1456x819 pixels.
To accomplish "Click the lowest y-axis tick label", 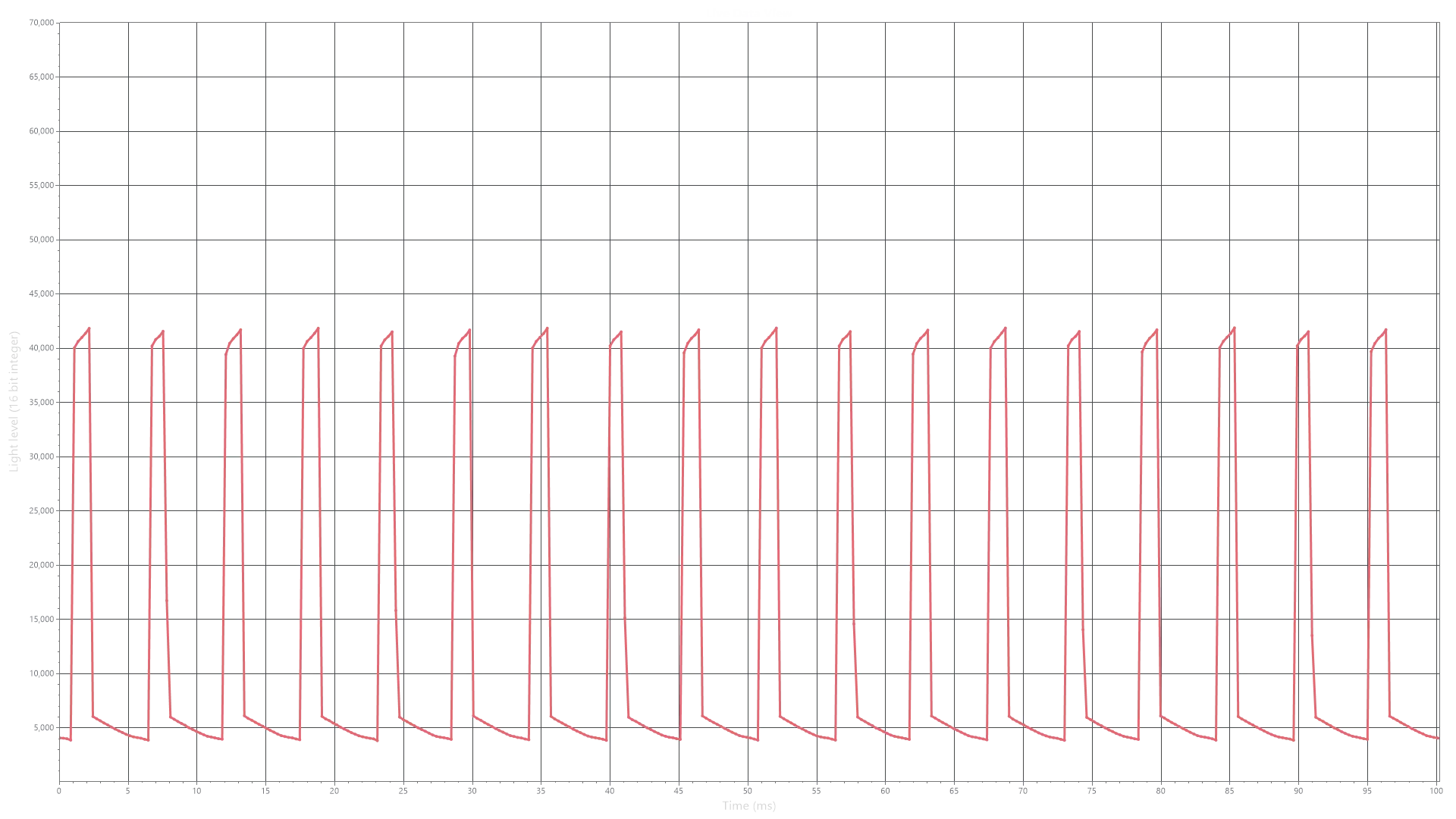I will pyautogui.click(x=41, y=728).
